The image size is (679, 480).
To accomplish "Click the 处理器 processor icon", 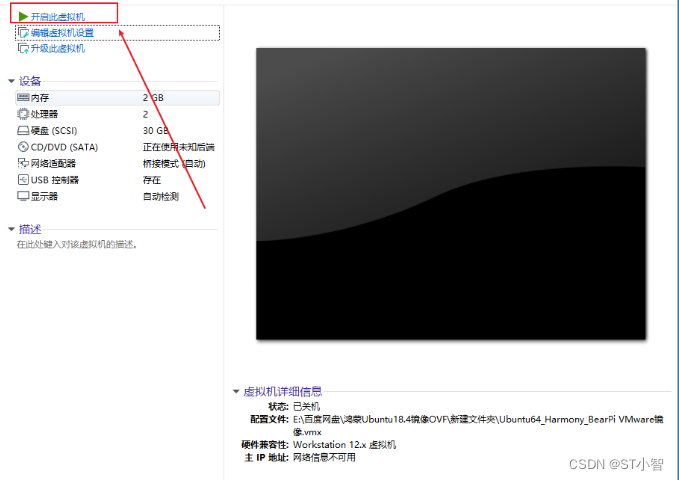I will click(23, 114).
